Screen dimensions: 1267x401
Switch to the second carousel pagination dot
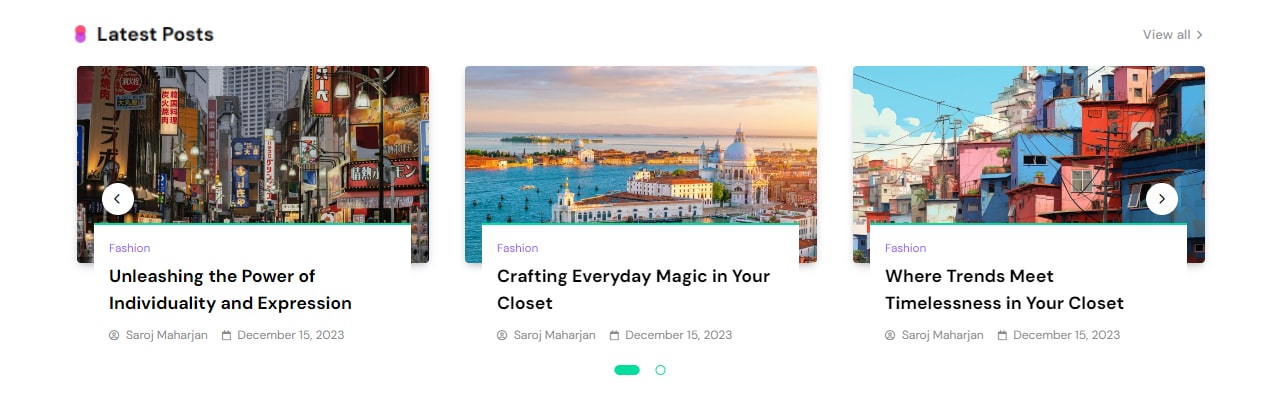(660, 370)
